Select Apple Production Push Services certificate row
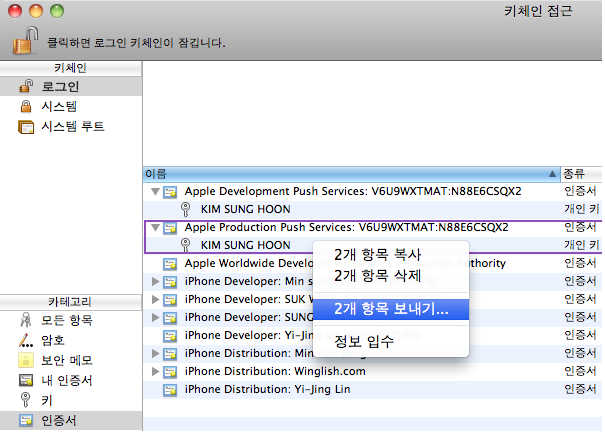Screen dimensions: 605x432 coord(373,227)
